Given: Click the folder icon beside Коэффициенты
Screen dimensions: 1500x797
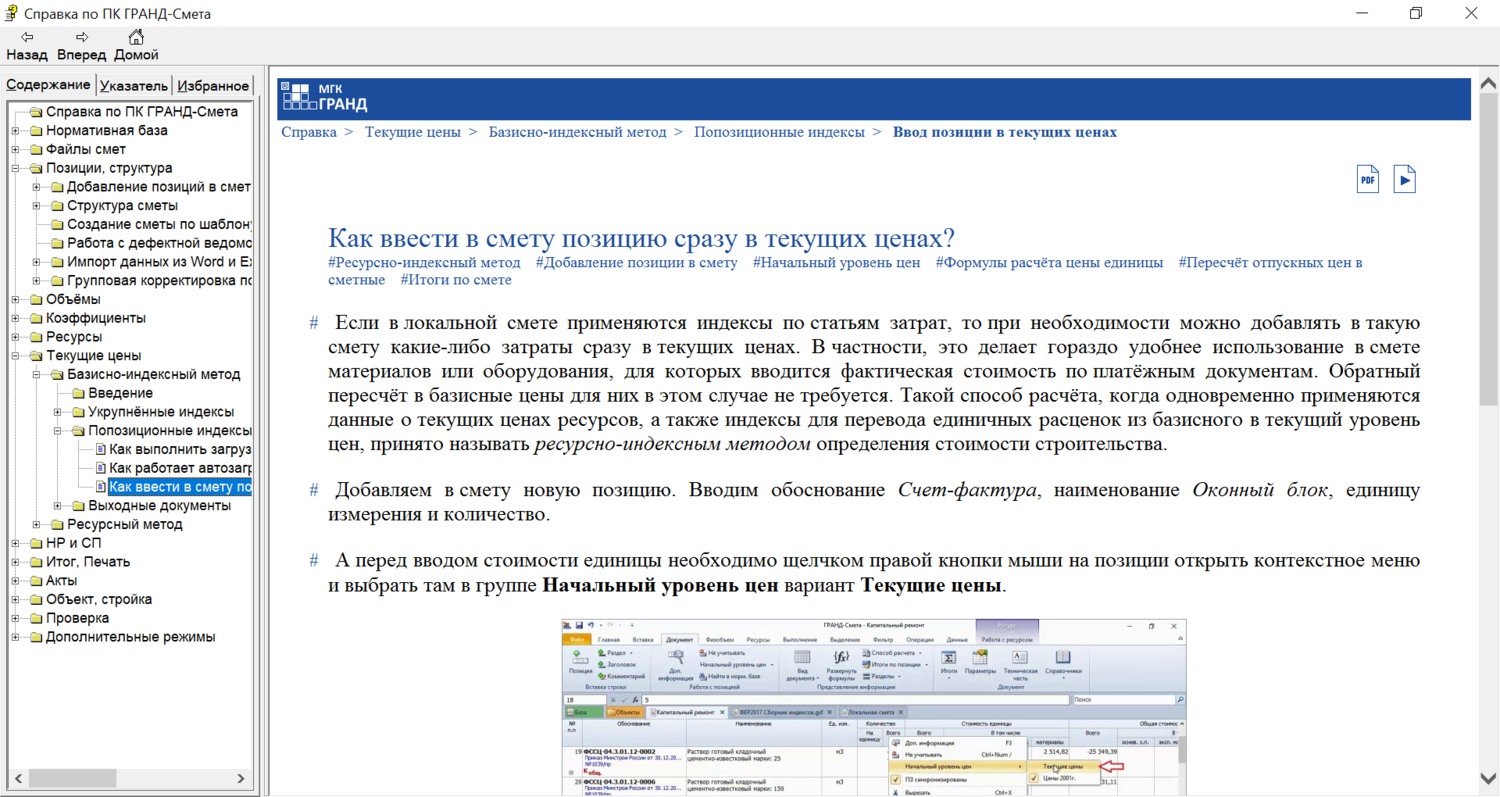Looking at the screenshot, I should click(x=36, y=319).
